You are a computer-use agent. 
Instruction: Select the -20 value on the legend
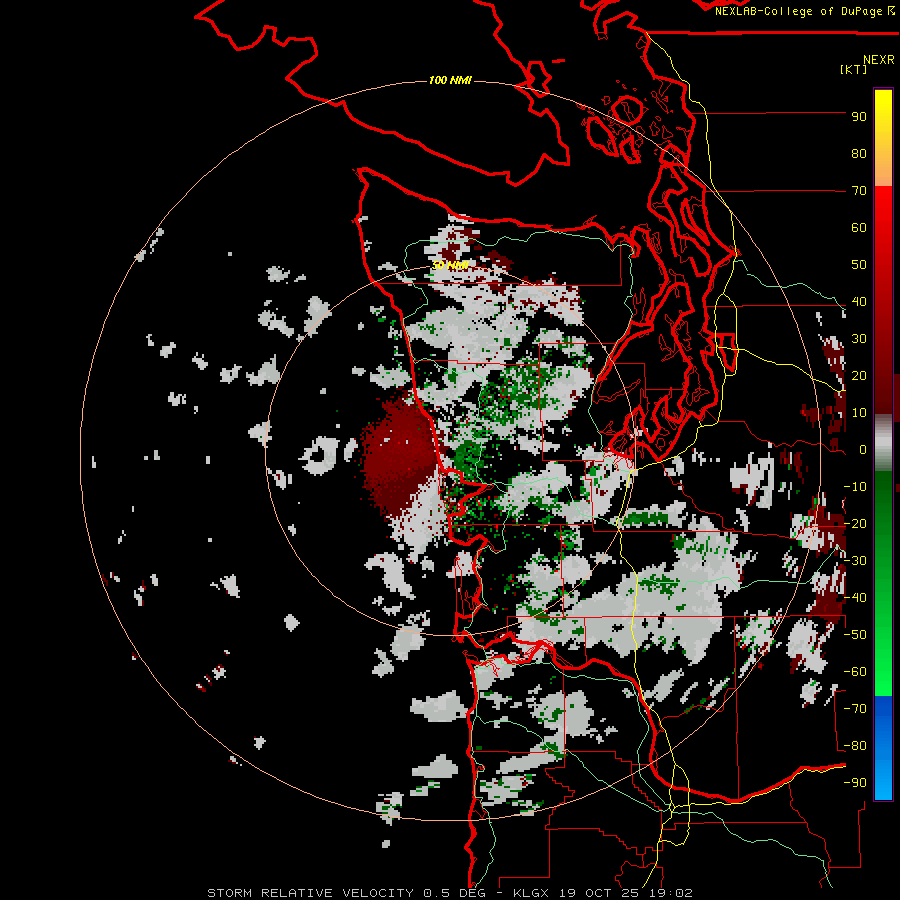(855, 524)
